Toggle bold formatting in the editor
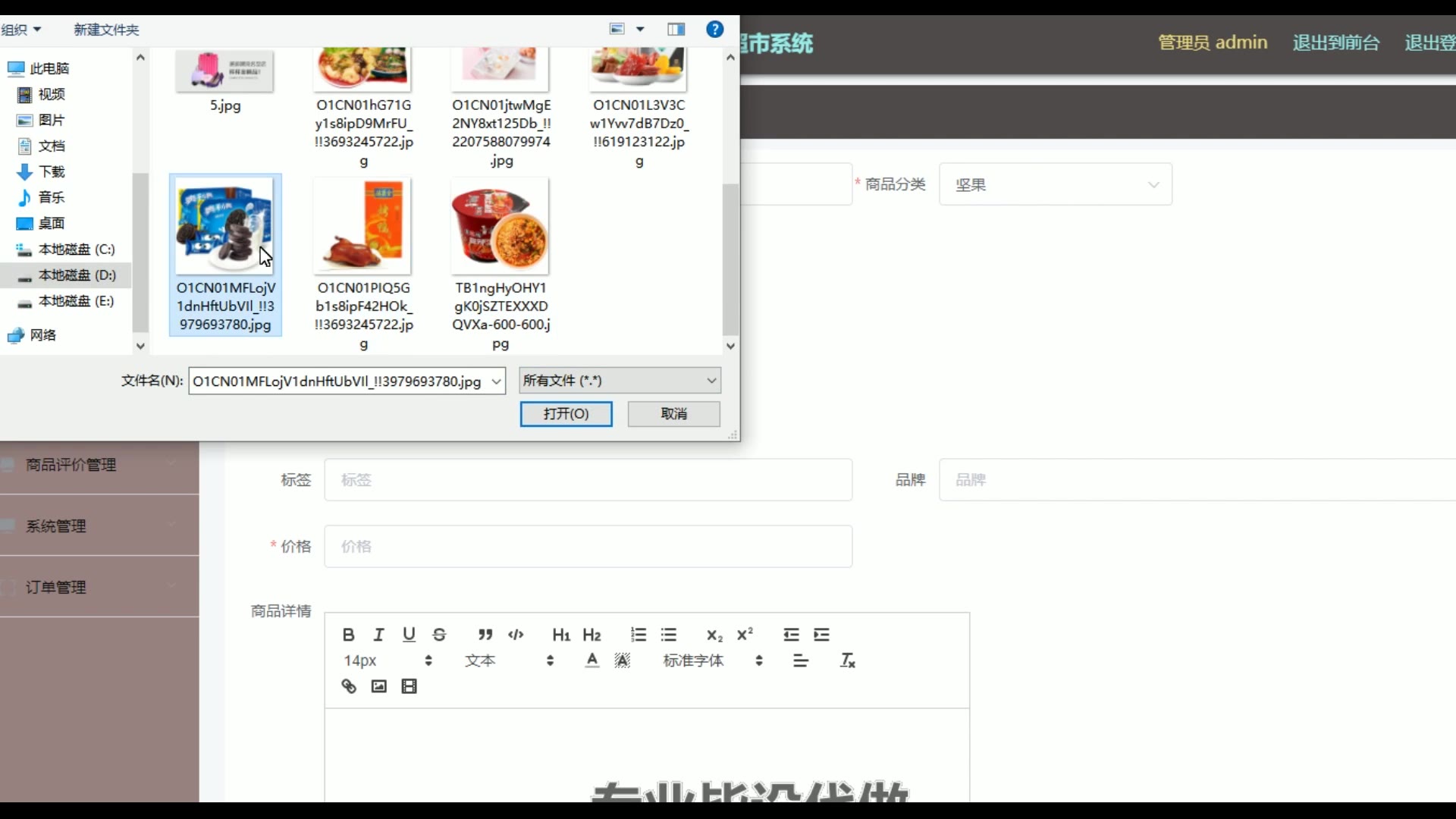The image size is (1456, 819). tap(348, 635)
